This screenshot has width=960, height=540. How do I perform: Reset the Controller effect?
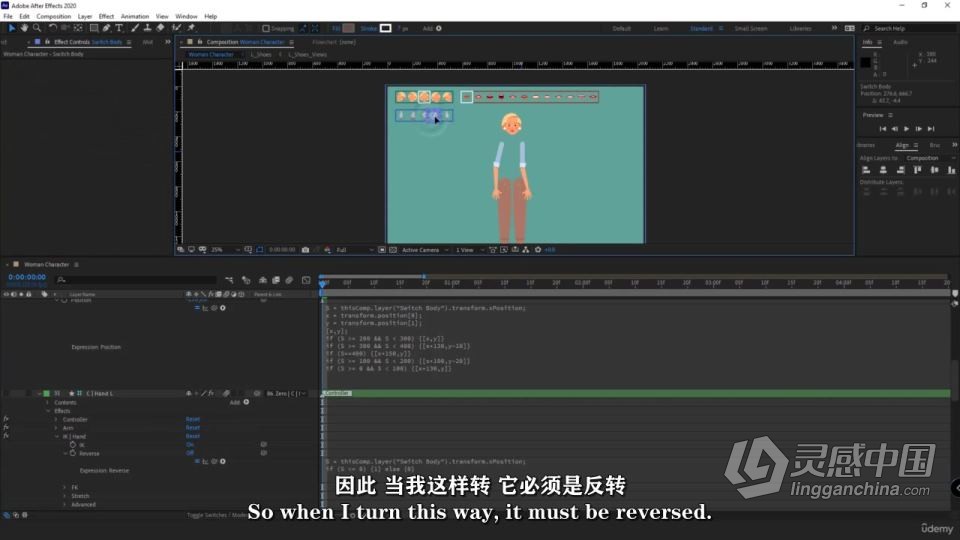193,419
